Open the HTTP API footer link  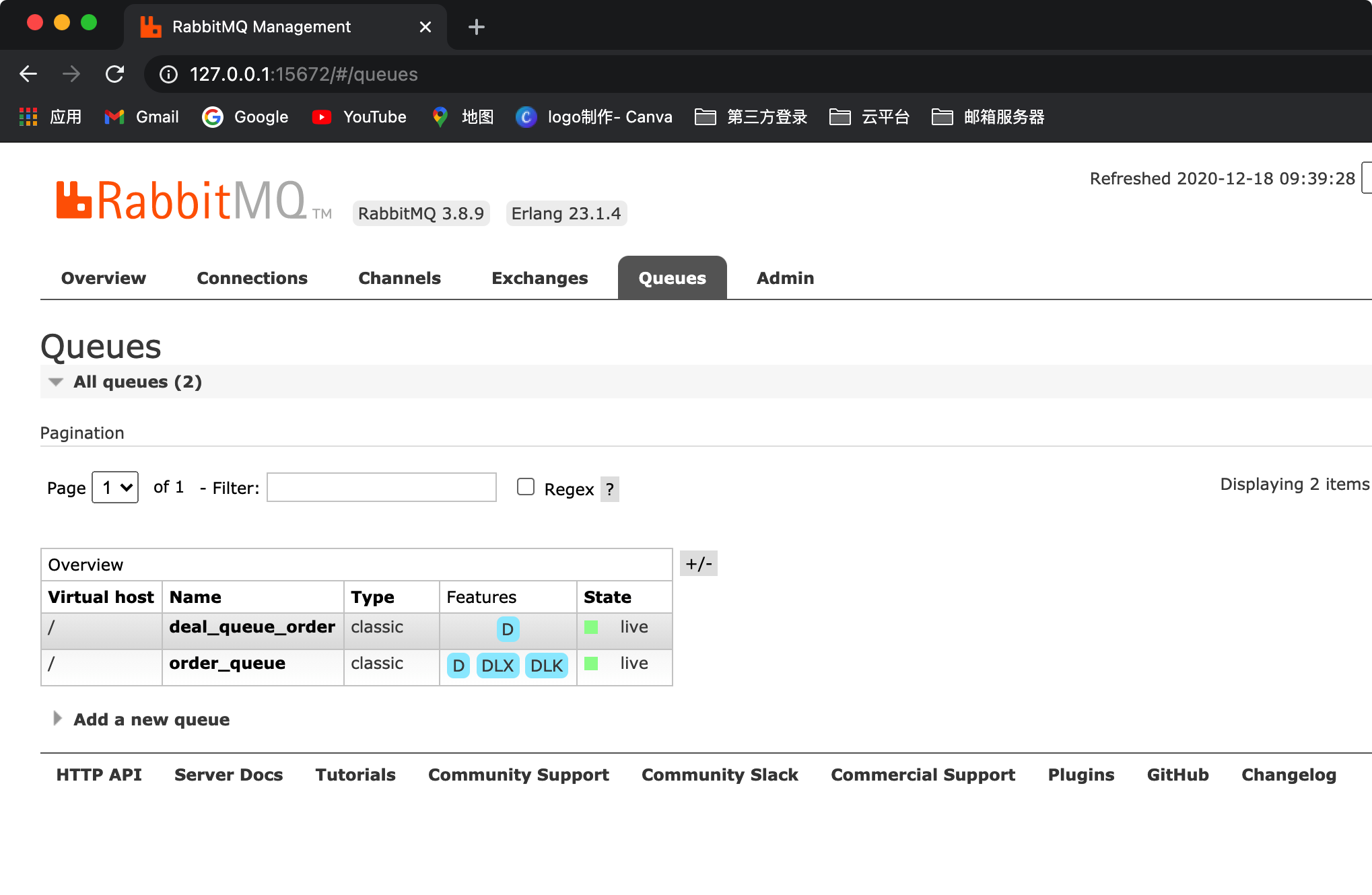(99, 775)
